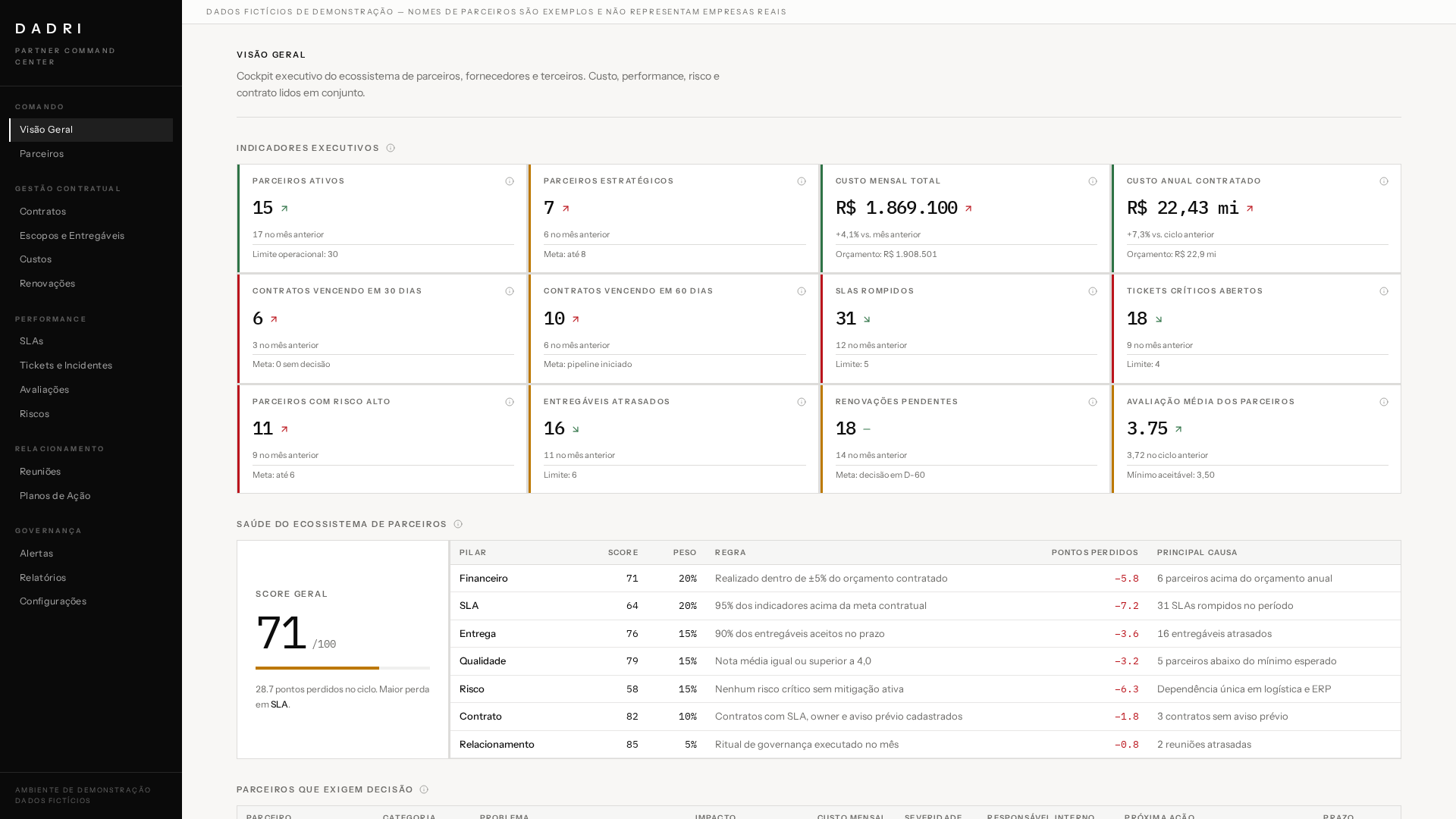Show info for Tickets Críticos Abertos card
The image size is (1456, 819).
tap(1384, 291)
